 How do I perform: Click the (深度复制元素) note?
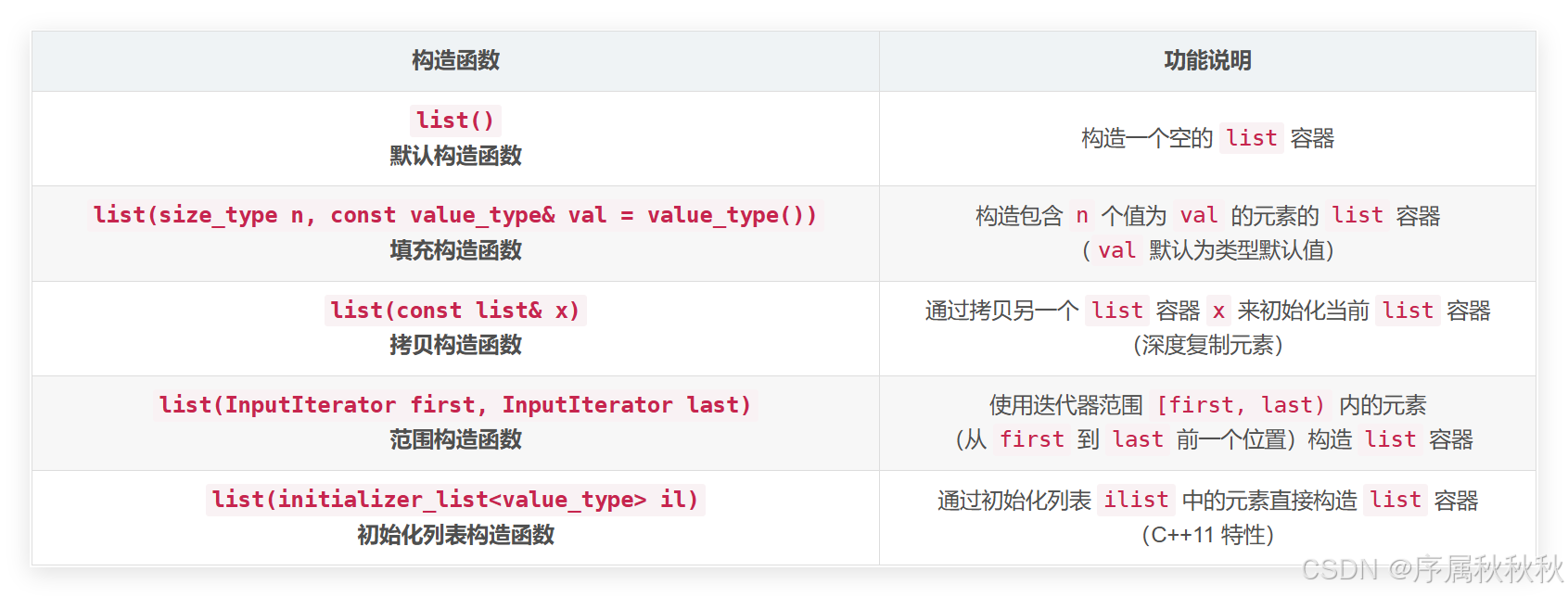(x=1207, y=345)
